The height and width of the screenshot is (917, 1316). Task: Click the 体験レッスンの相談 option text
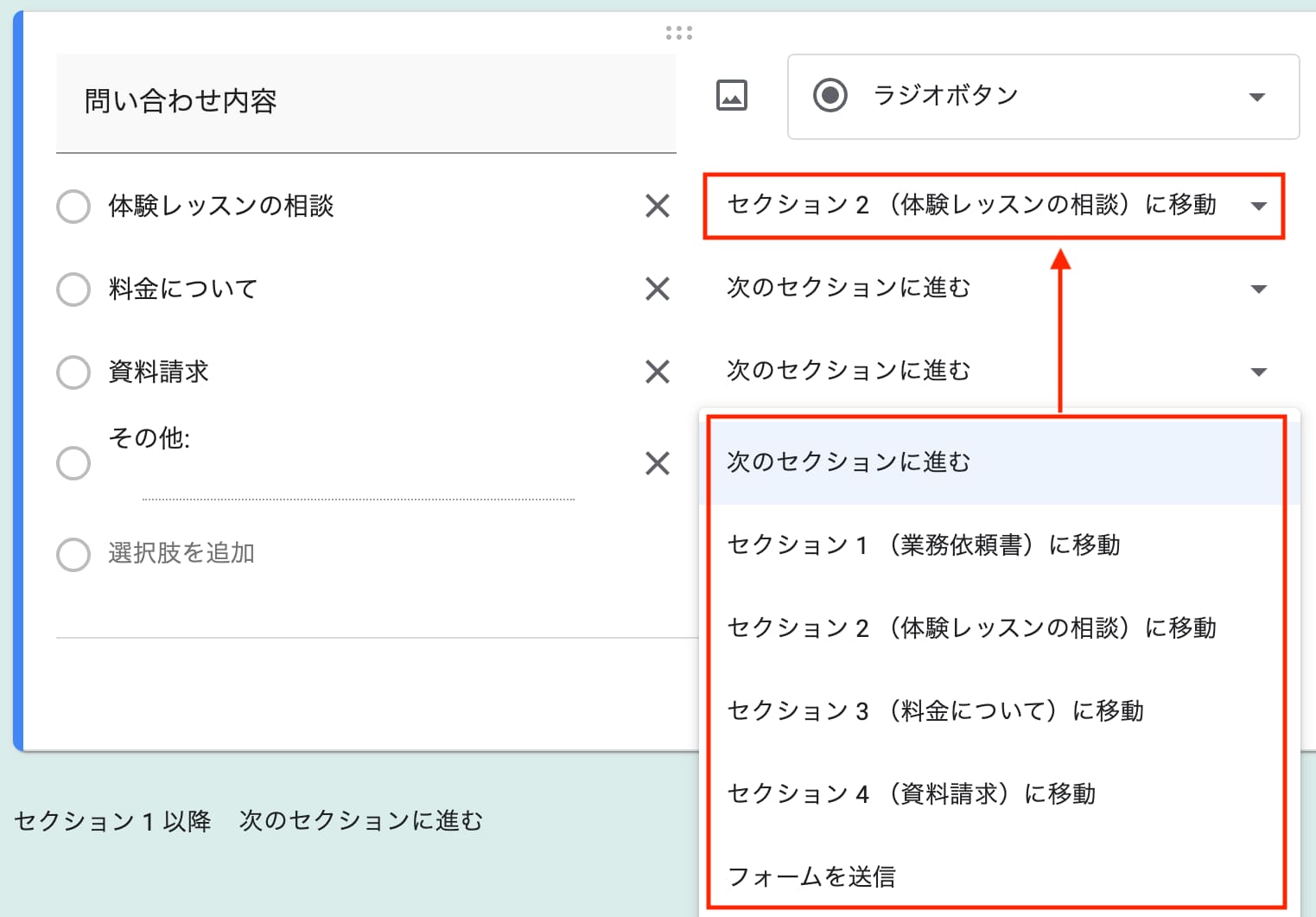221,206
